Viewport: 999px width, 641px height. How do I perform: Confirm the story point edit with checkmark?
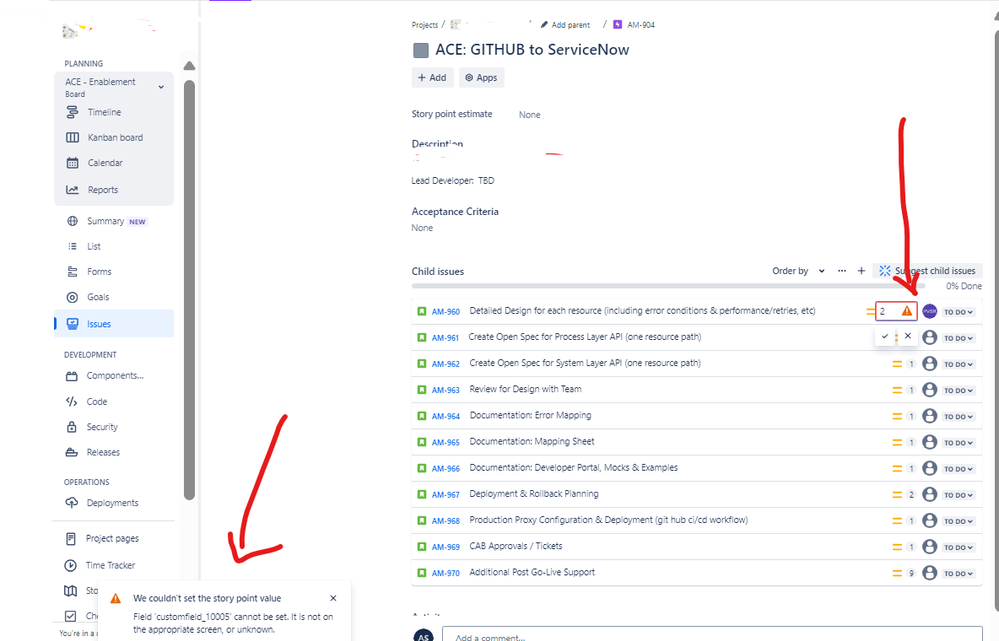click(885, 336)
